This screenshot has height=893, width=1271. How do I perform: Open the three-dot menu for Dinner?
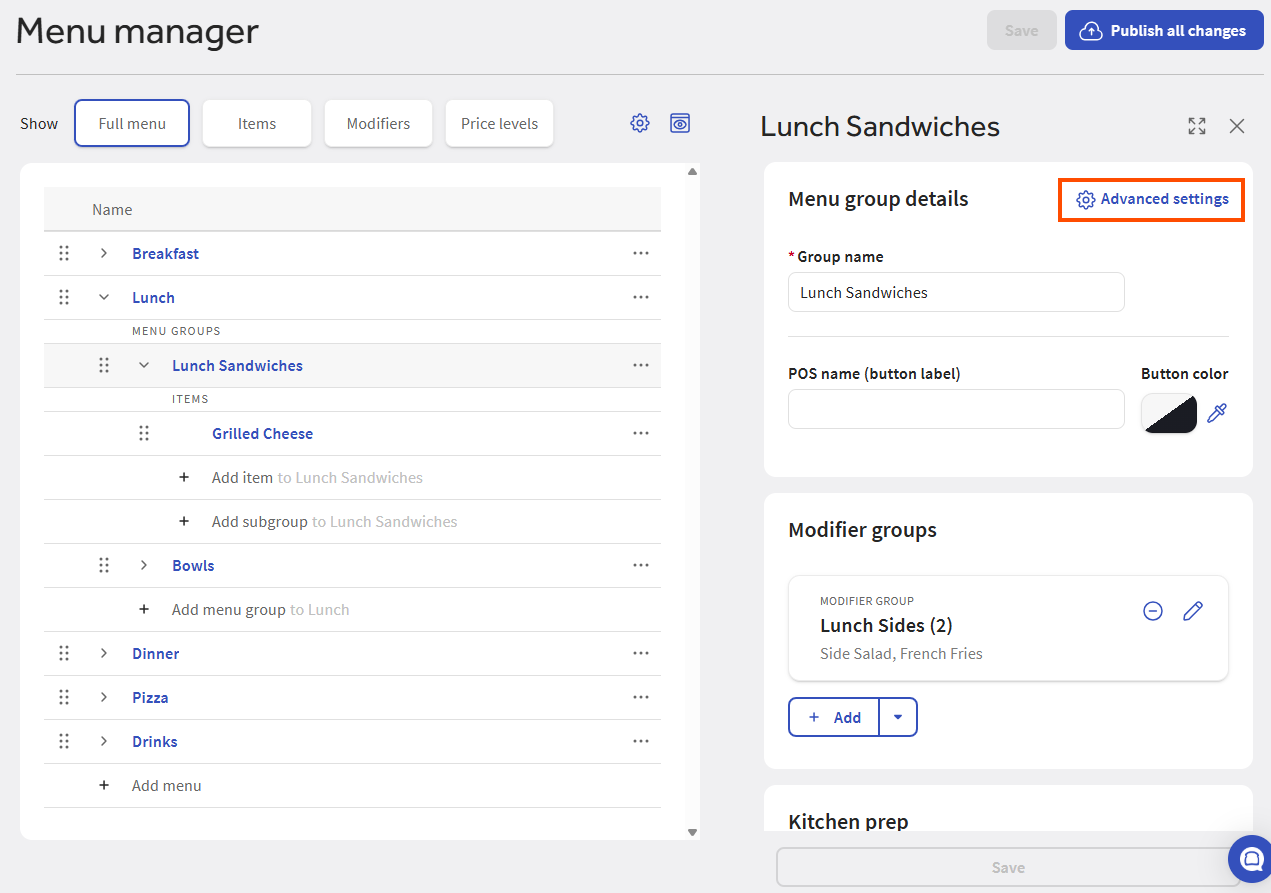click(x=641, y=653)
